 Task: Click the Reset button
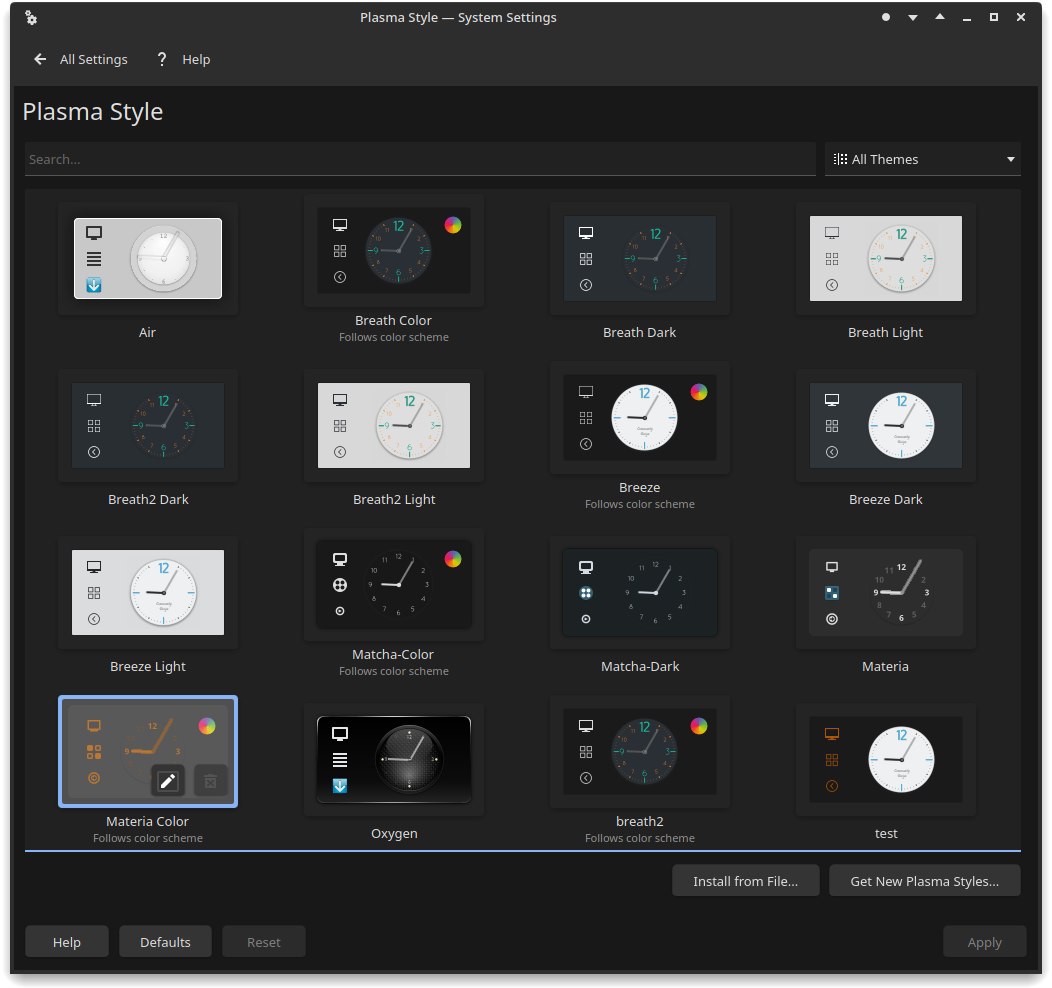pos(264,942)
